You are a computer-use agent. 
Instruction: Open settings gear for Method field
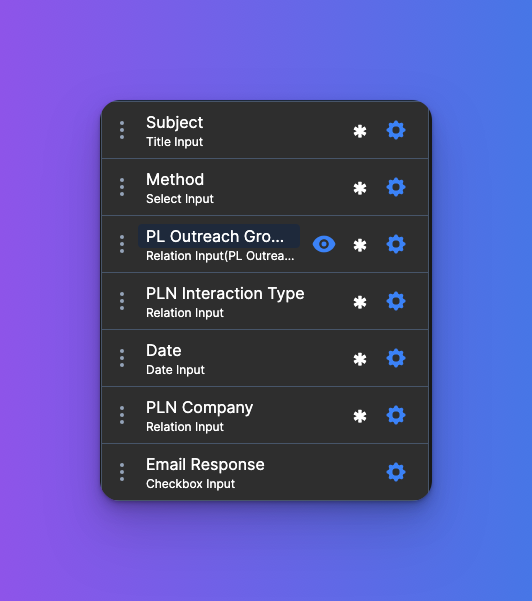396,187
